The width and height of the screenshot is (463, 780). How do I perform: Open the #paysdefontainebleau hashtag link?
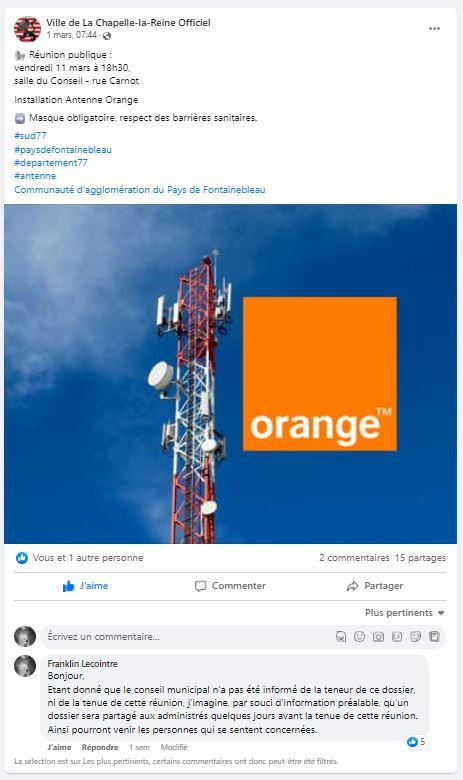(x=63, y=150)
